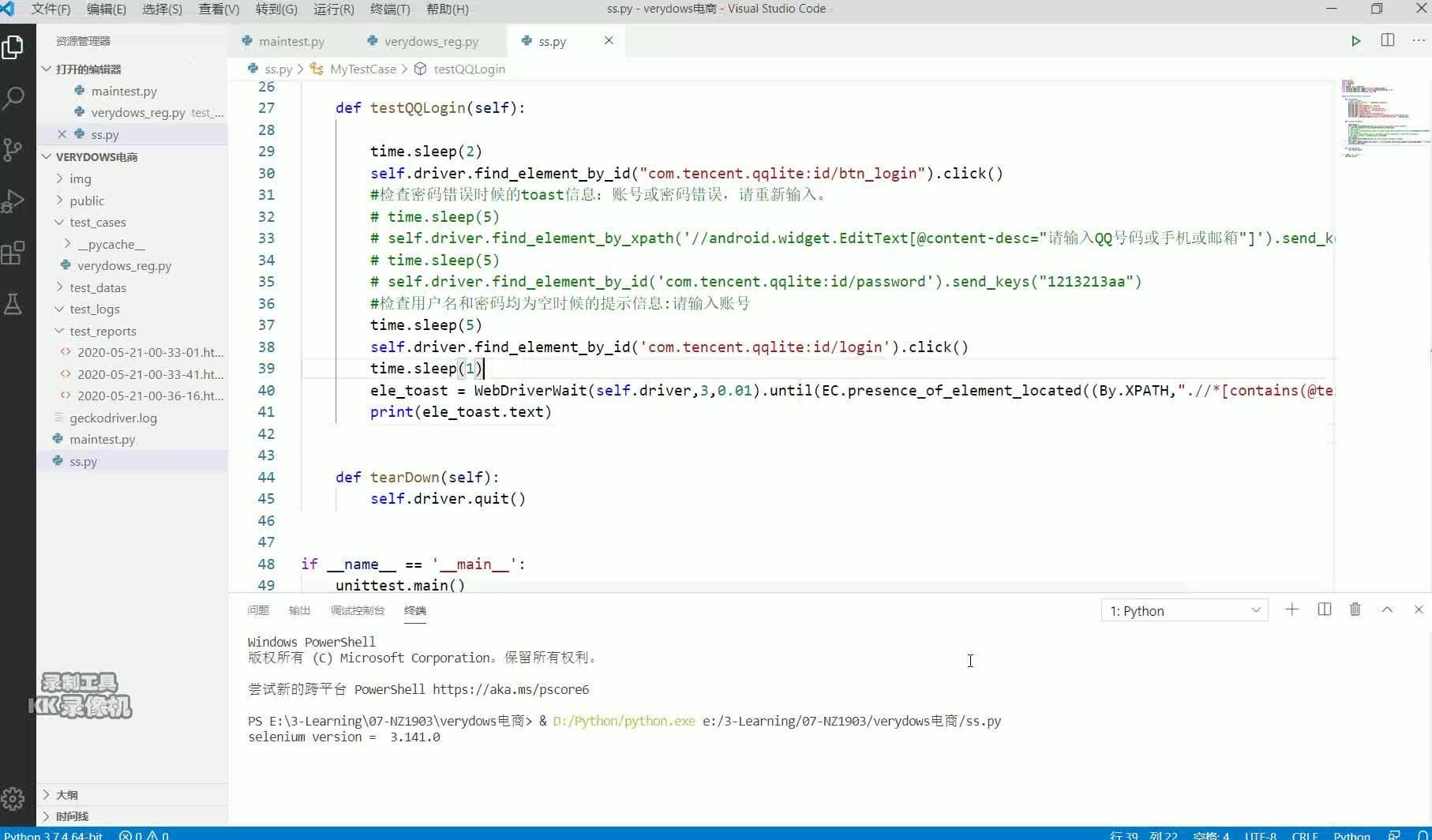Kill the terminal with trash icon
The width and height of the screenshot is (1432, 840).
click(1355, 609)
